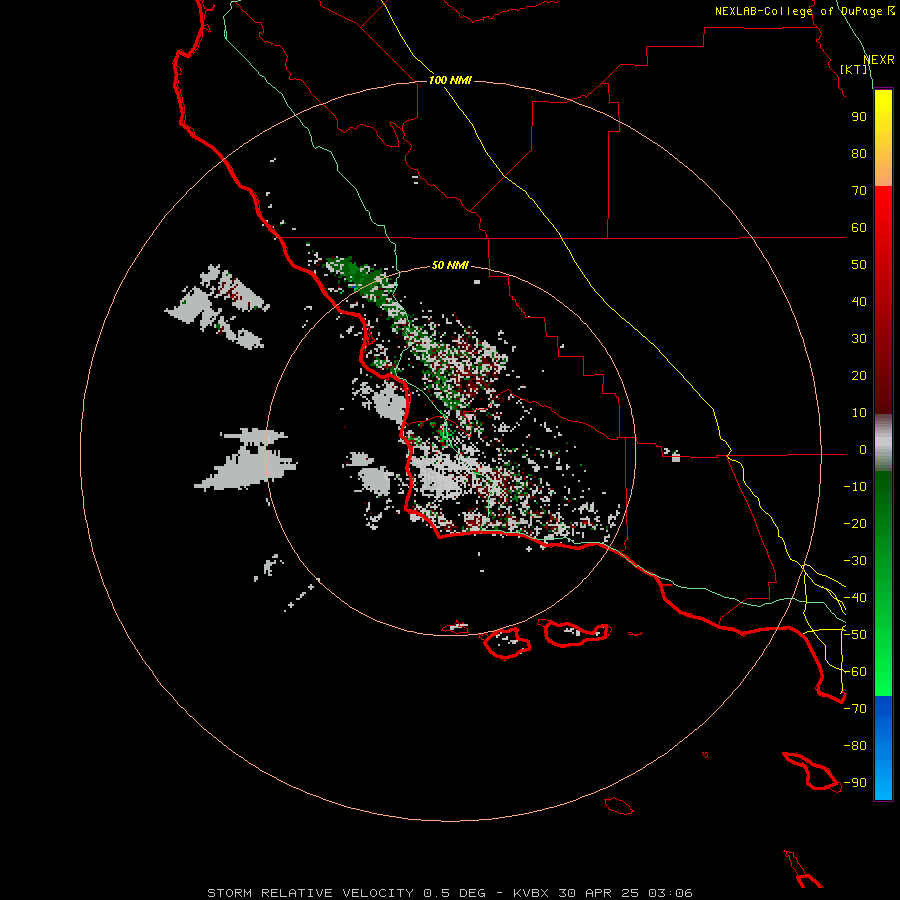Click the 30 value on the velocity scale

pos(859,339)
